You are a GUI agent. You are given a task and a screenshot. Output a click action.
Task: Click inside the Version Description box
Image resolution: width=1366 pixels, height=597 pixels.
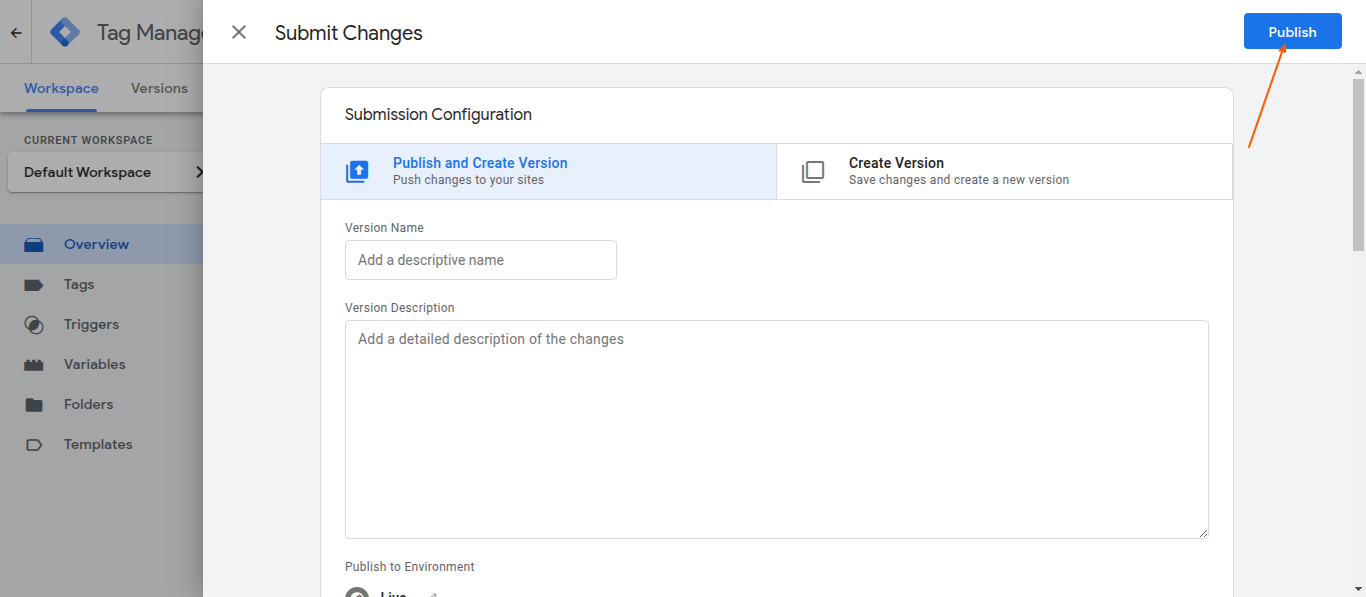pos(776,428)
